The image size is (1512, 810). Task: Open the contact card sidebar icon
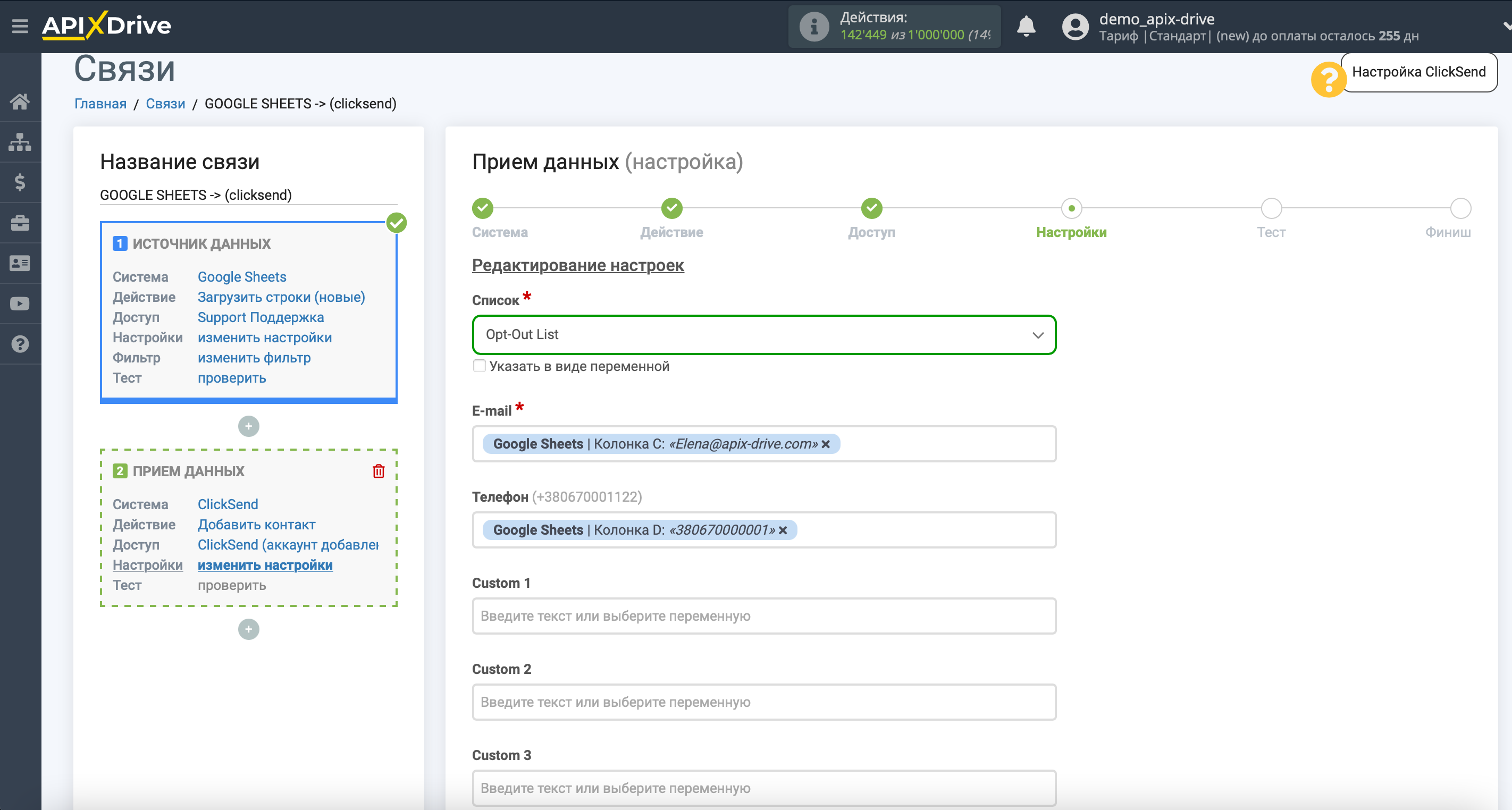20,264
